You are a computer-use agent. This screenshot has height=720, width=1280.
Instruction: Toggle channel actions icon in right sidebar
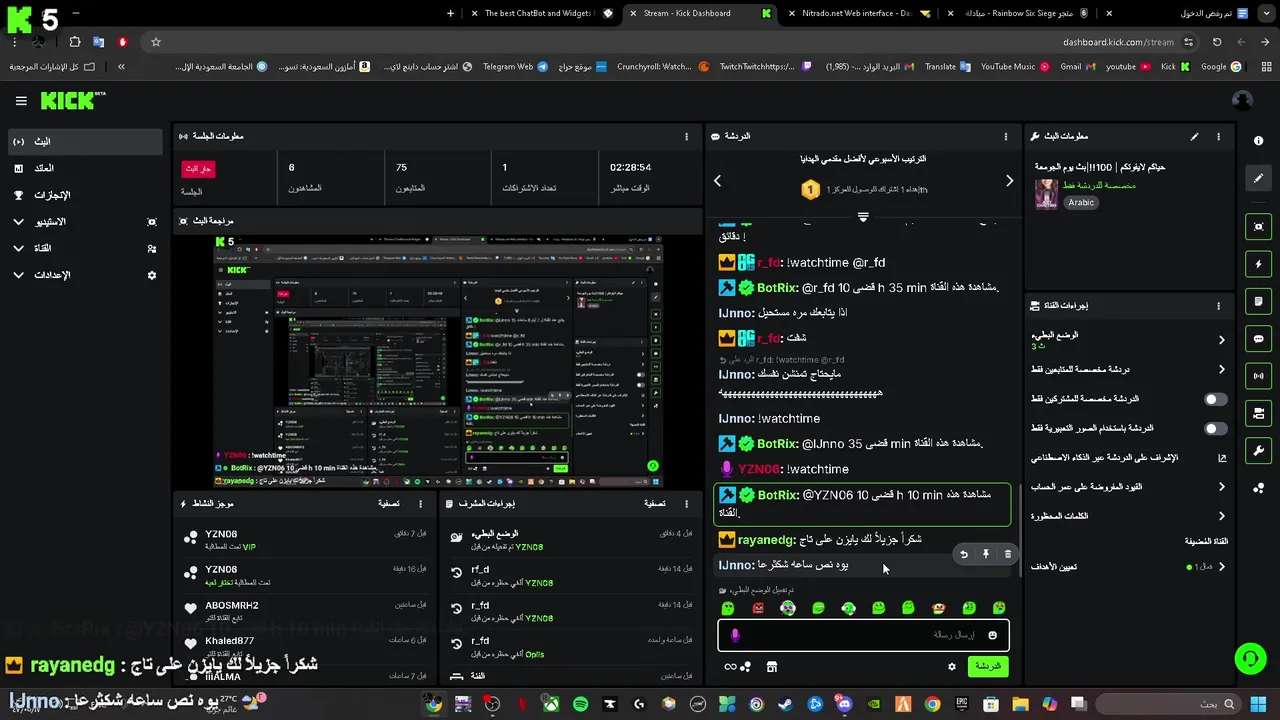coord(1259,413)
